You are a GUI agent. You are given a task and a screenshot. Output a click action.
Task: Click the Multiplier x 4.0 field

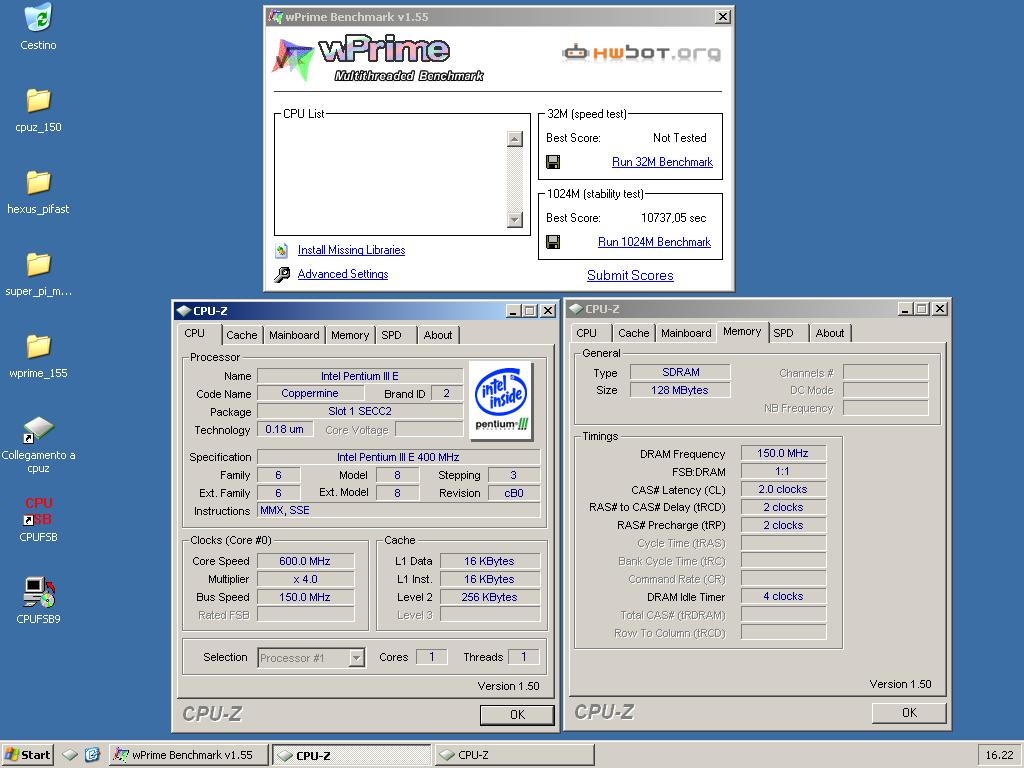pos(306,579)
